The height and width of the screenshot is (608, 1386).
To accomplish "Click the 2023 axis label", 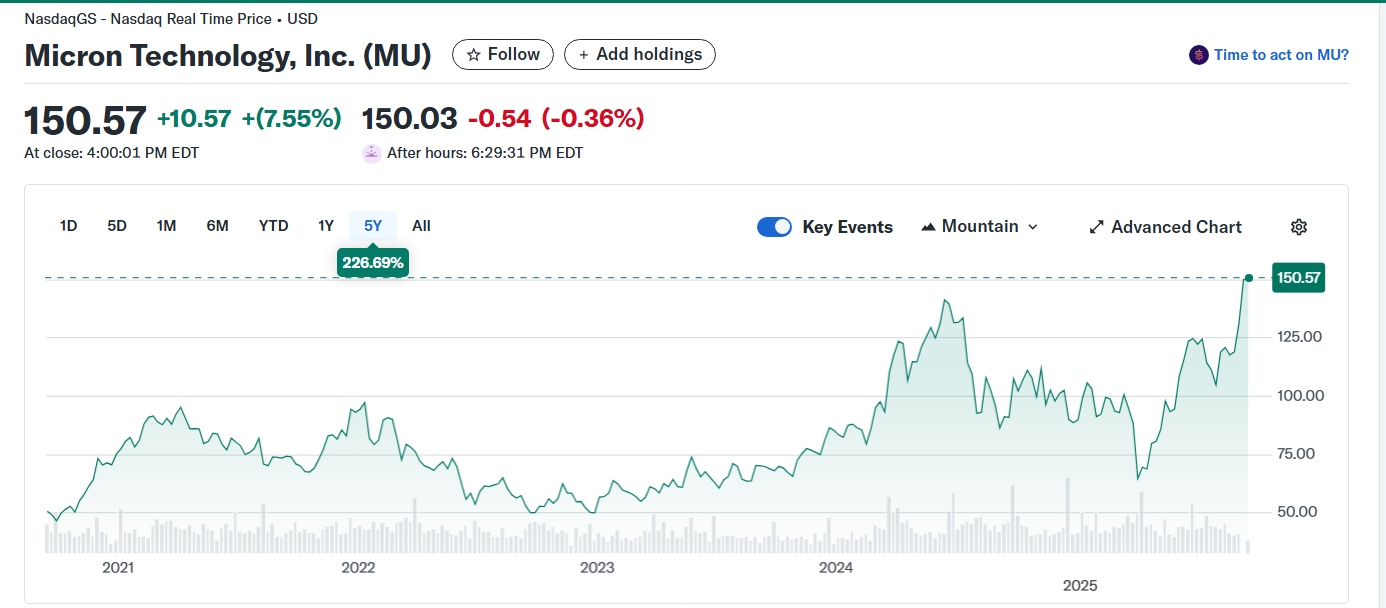I will point(597,568).
